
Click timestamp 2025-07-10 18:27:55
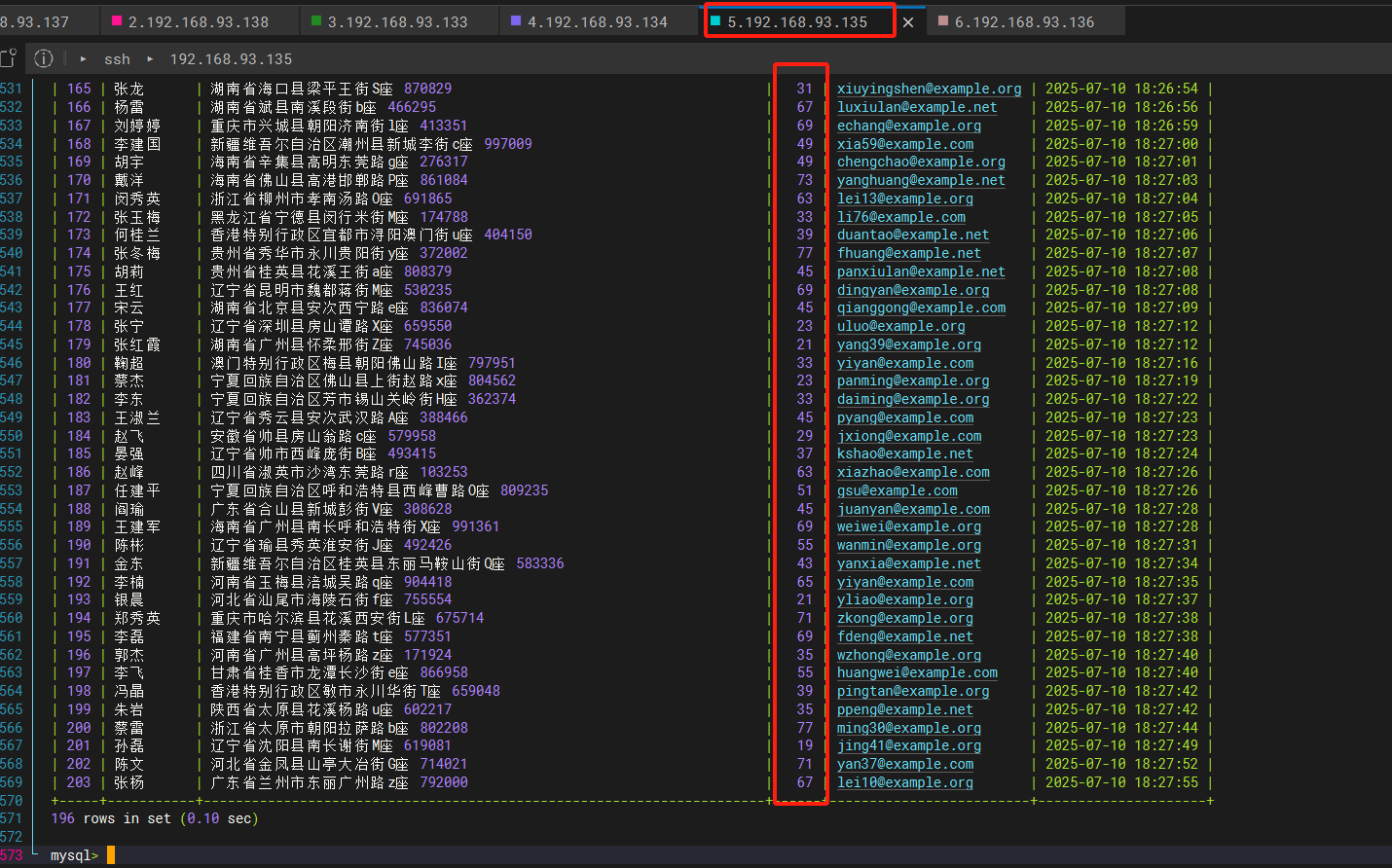(1121, 782)
